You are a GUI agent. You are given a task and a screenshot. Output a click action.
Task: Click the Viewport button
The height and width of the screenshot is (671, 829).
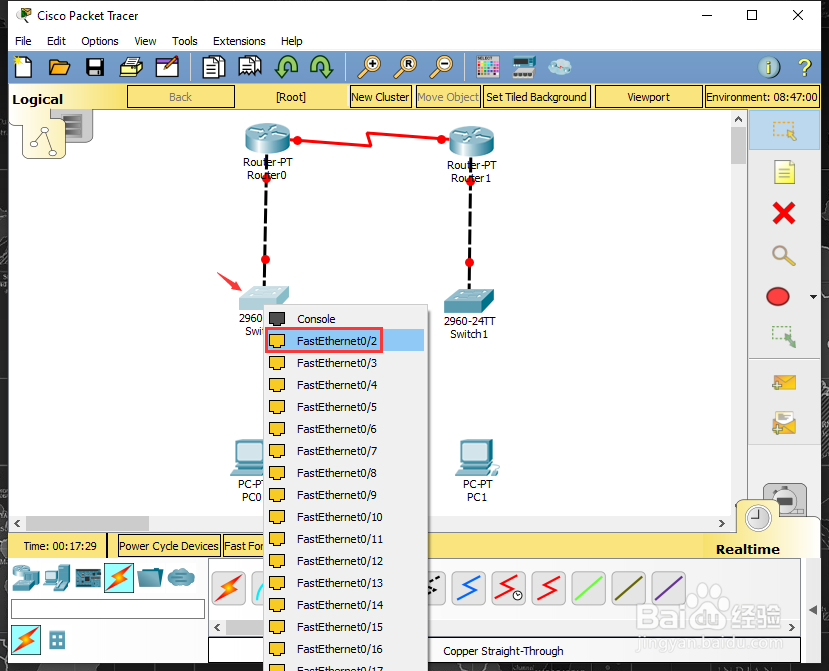pos(648,97)
